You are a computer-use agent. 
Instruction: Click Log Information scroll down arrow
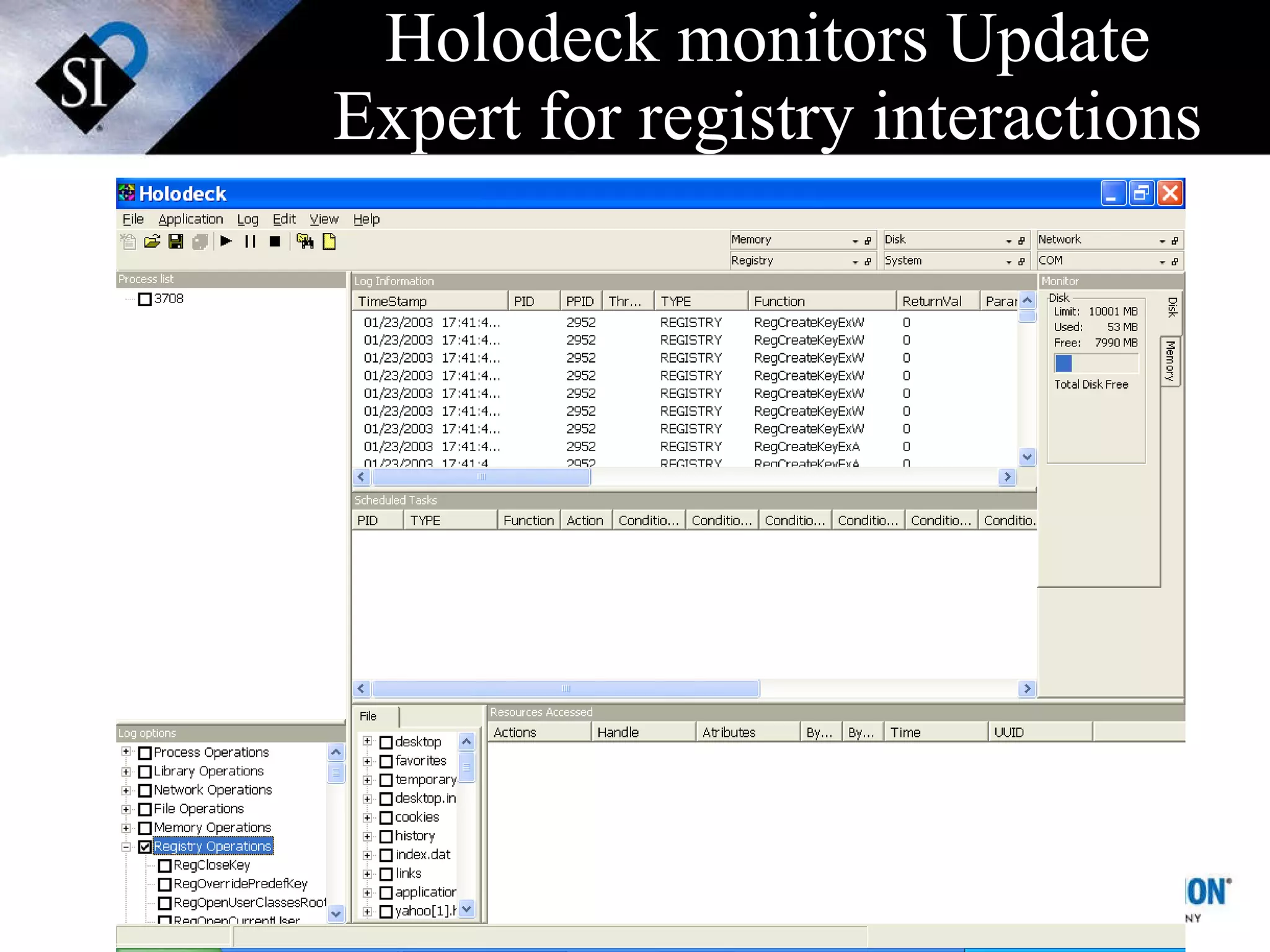point(1028,457)
